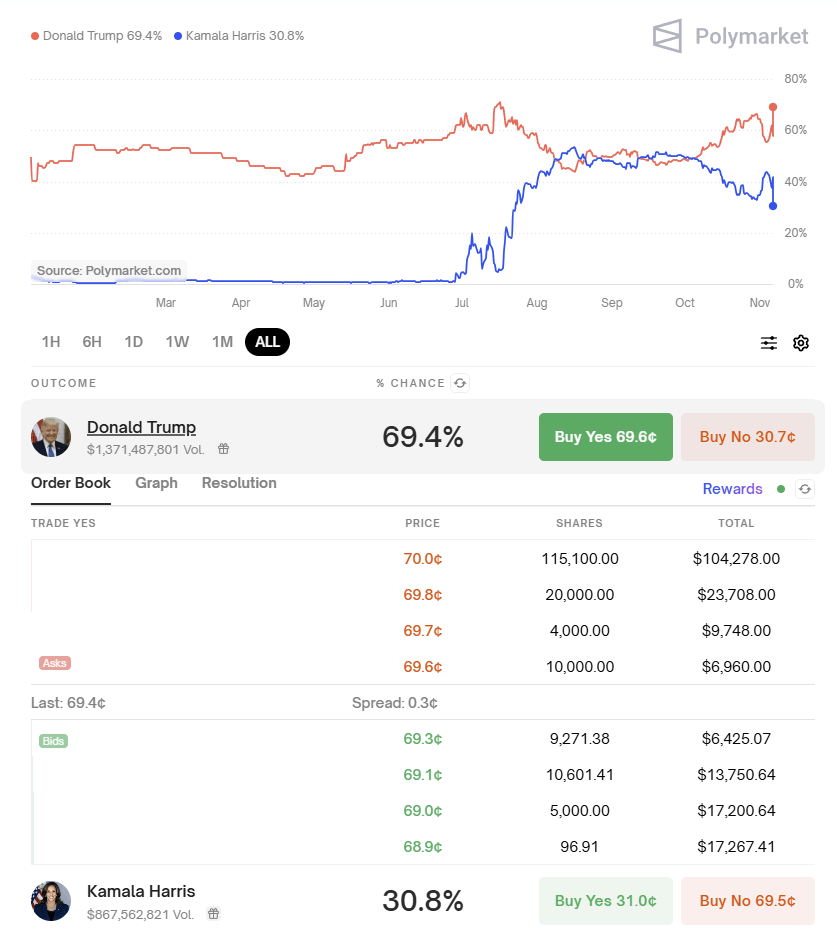Click the $867,562,821 Vol. text

click(140, 914)
